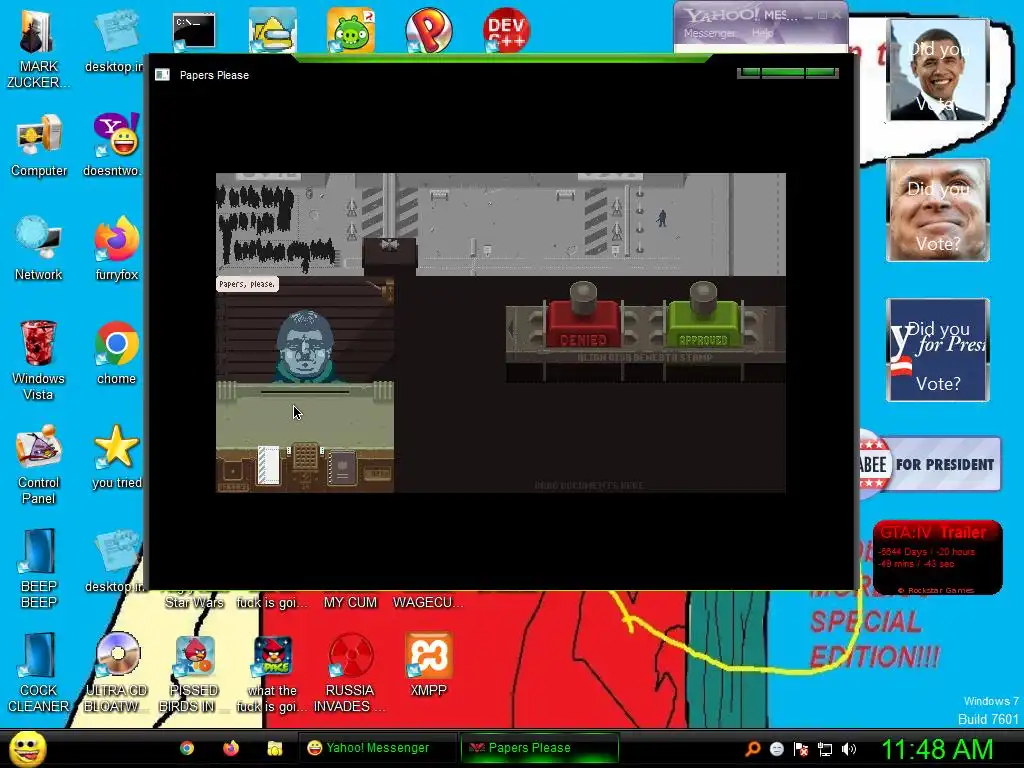
Task: Open desktop.ini beside MARK ZUCKER icon
Action: (116, 40)
